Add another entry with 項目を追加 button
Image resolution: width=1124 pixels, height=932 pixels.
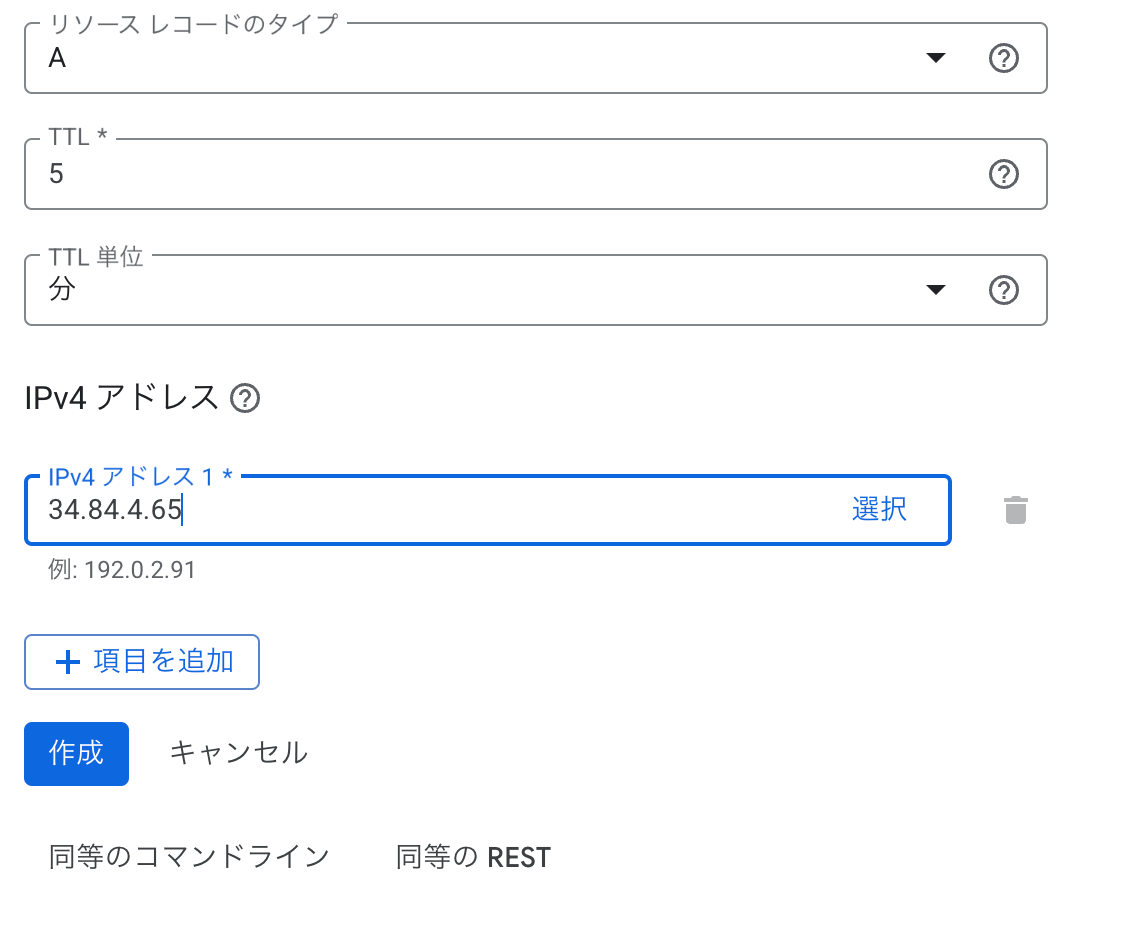[142, 662]
